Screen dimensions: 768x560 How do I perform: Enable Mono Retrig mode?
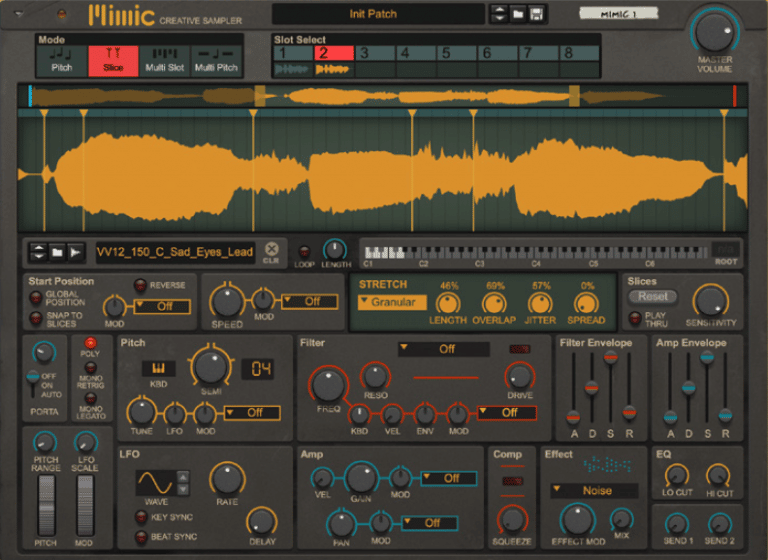[90, 367]
